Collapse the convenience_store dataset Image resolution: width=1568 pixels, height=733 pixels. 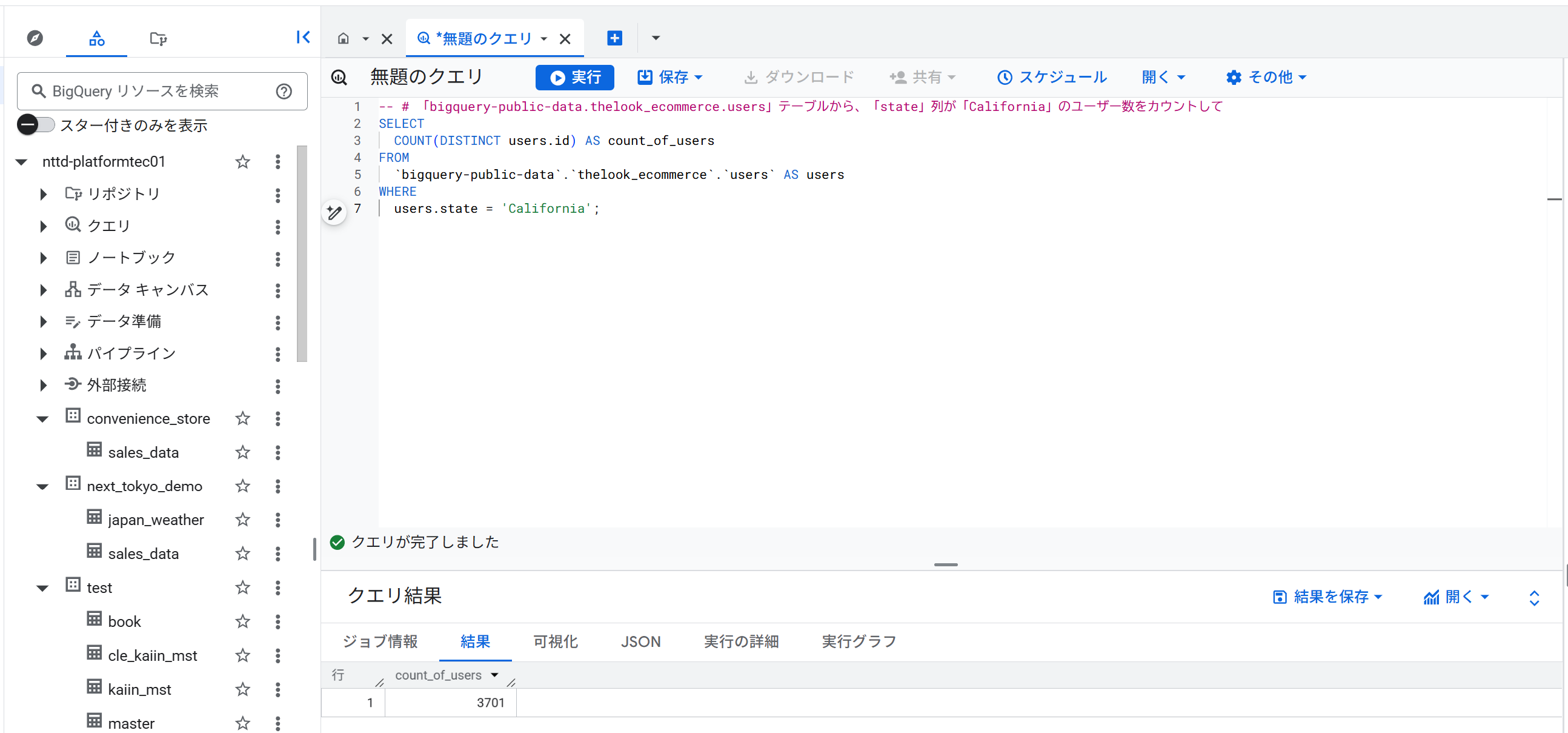point(42,418)
